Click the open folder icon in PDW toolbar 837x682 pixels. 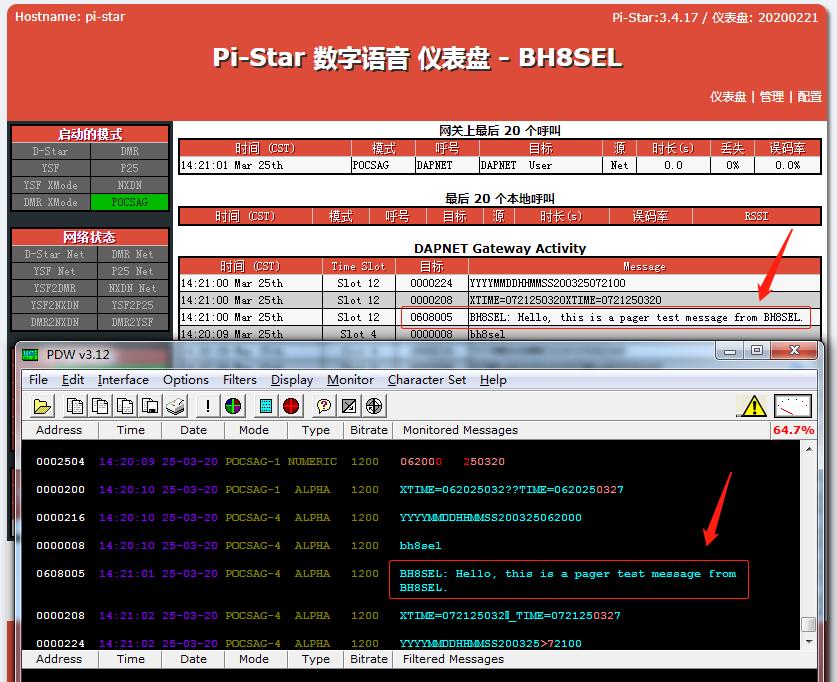pyautogui.click(x=42, y=406)
